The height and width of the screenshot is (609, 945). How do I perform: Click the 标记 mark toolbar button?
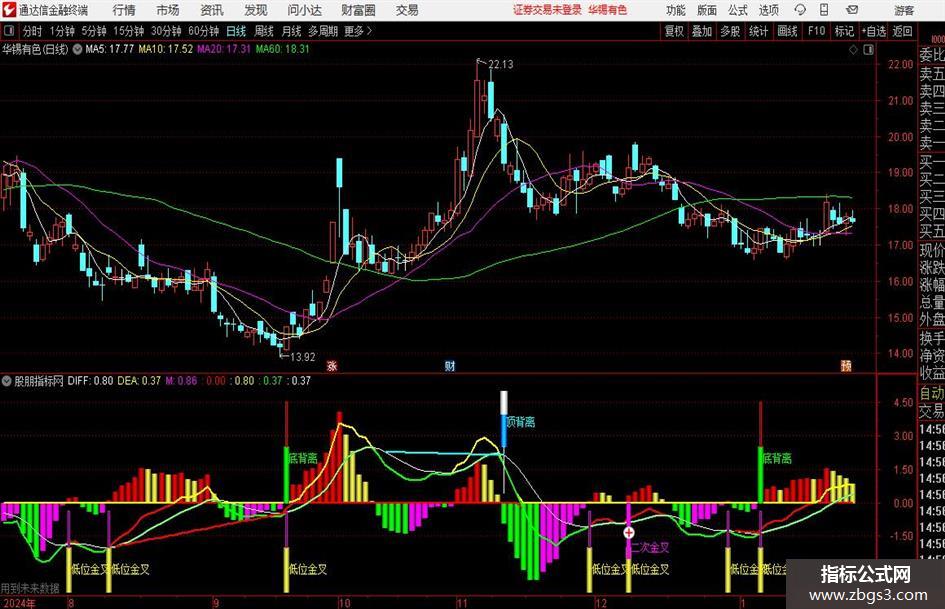[844, 31]
